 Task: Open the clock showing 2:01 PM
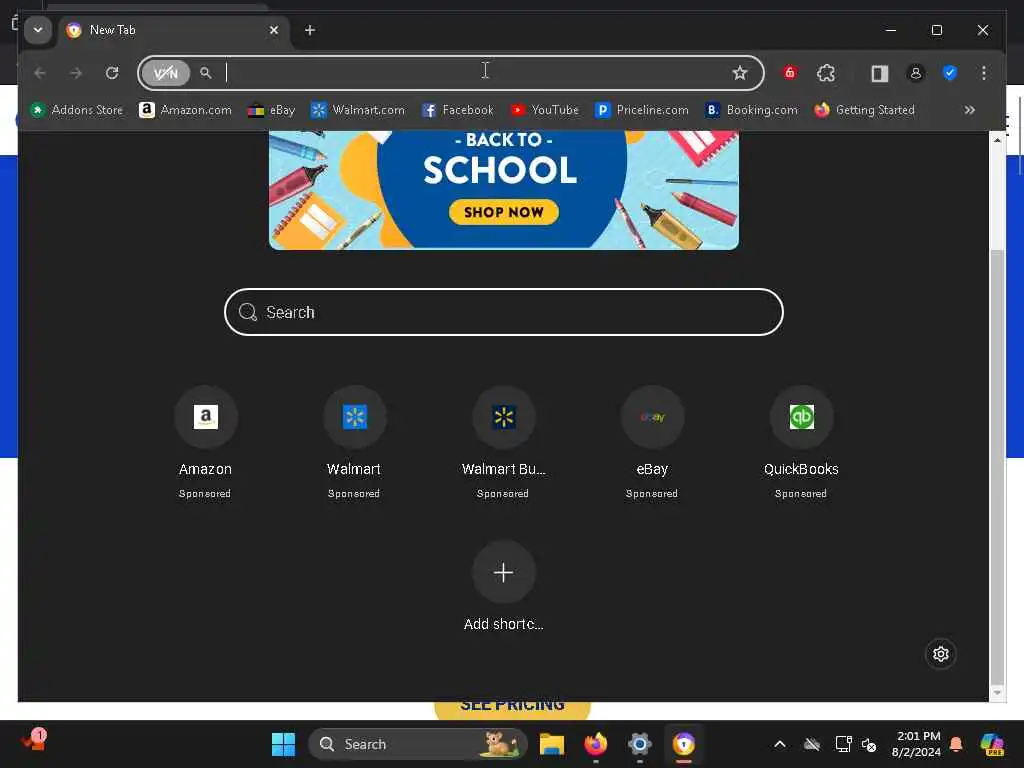[917, 744]
